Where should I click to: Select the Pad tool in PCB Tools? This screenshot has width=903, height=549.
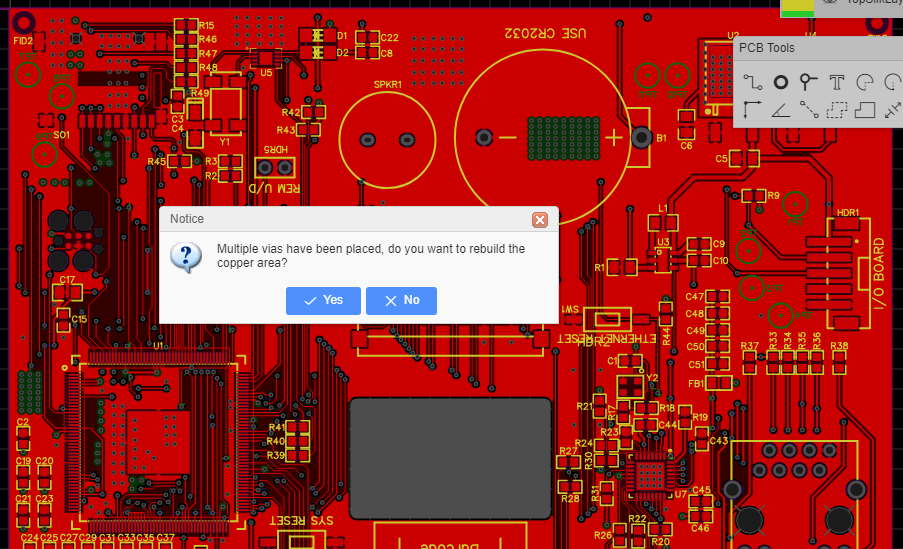pos(780,82)
